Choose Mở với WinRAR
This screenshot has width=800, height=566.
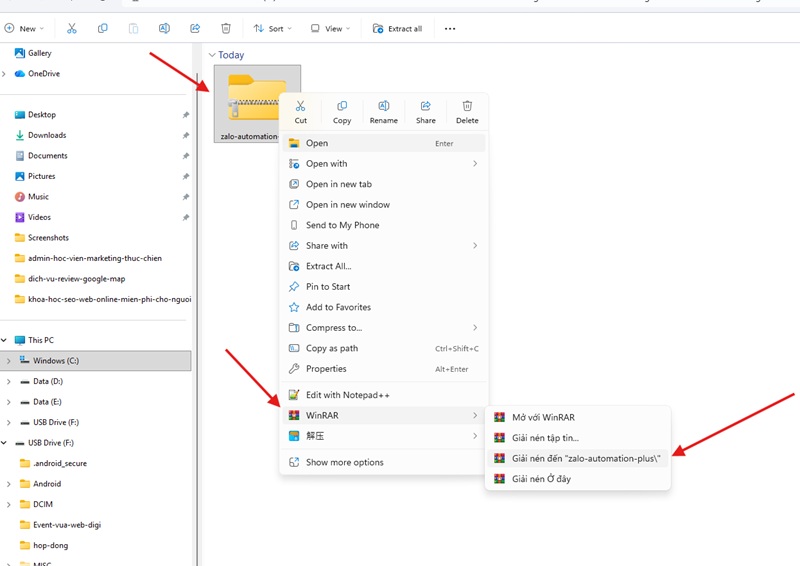point(578,417)
